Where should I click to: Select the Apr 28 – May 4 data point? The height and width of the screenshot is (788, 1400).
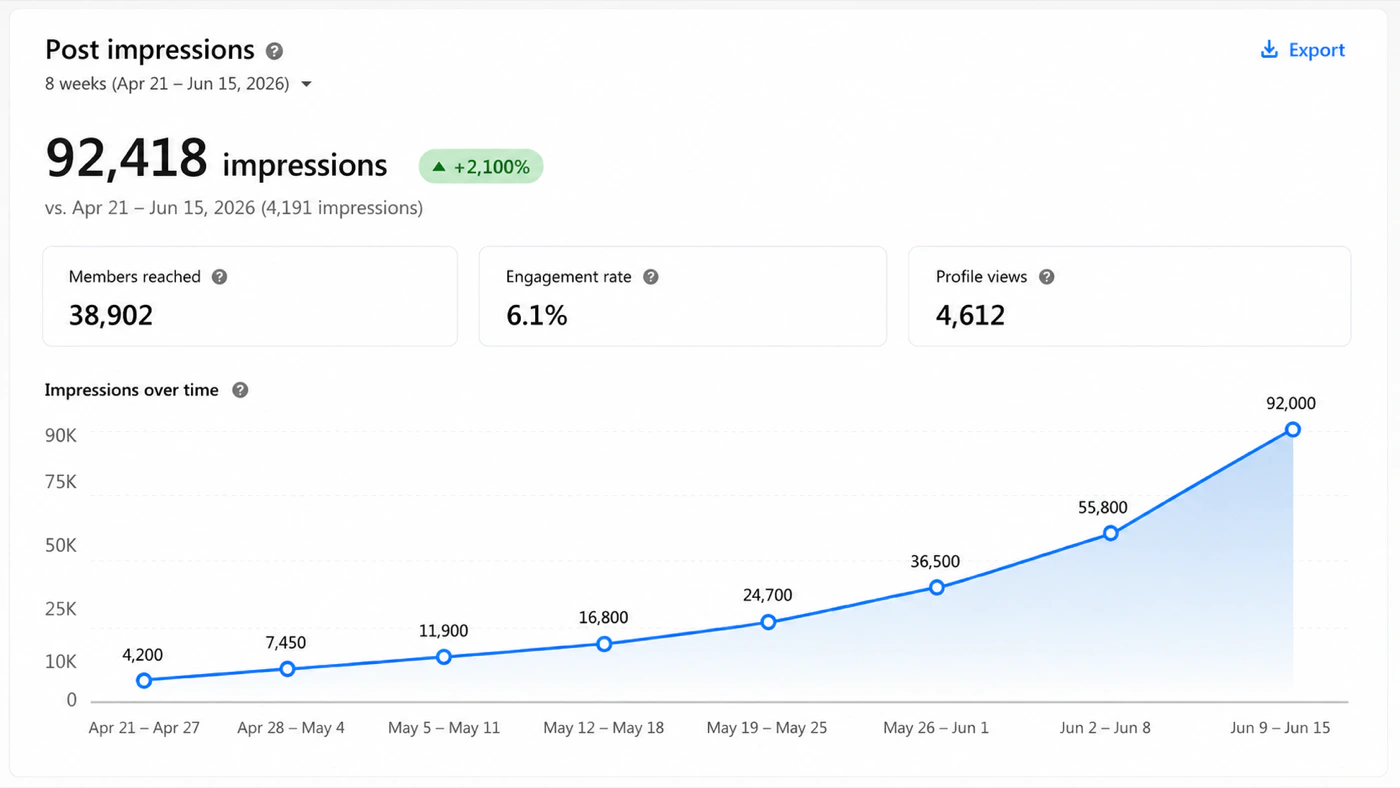tap(287, 669)
